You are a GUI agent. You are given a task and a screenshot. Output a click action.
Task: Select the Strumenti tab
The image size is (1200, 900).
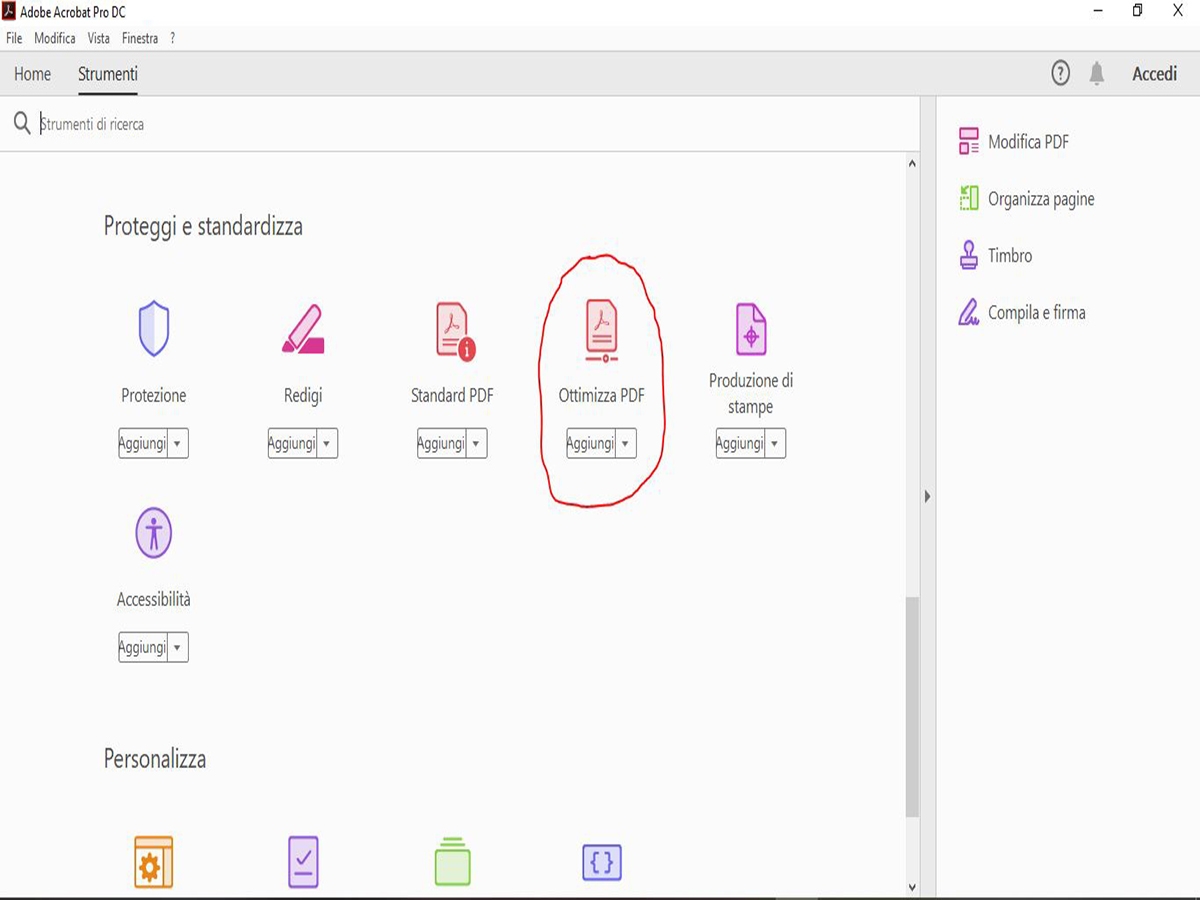pyautogui.click(x=108, y=74)
